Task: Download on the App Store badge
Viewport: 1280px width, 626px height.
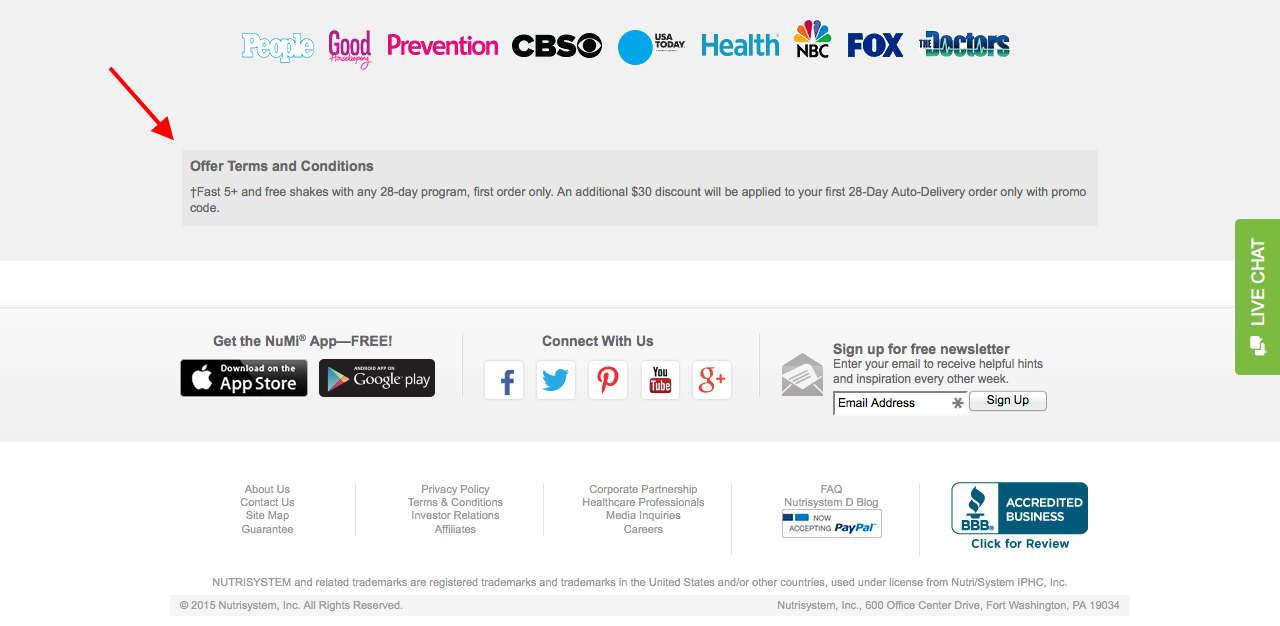Action: pyautogui.click(x=244, y=378)
